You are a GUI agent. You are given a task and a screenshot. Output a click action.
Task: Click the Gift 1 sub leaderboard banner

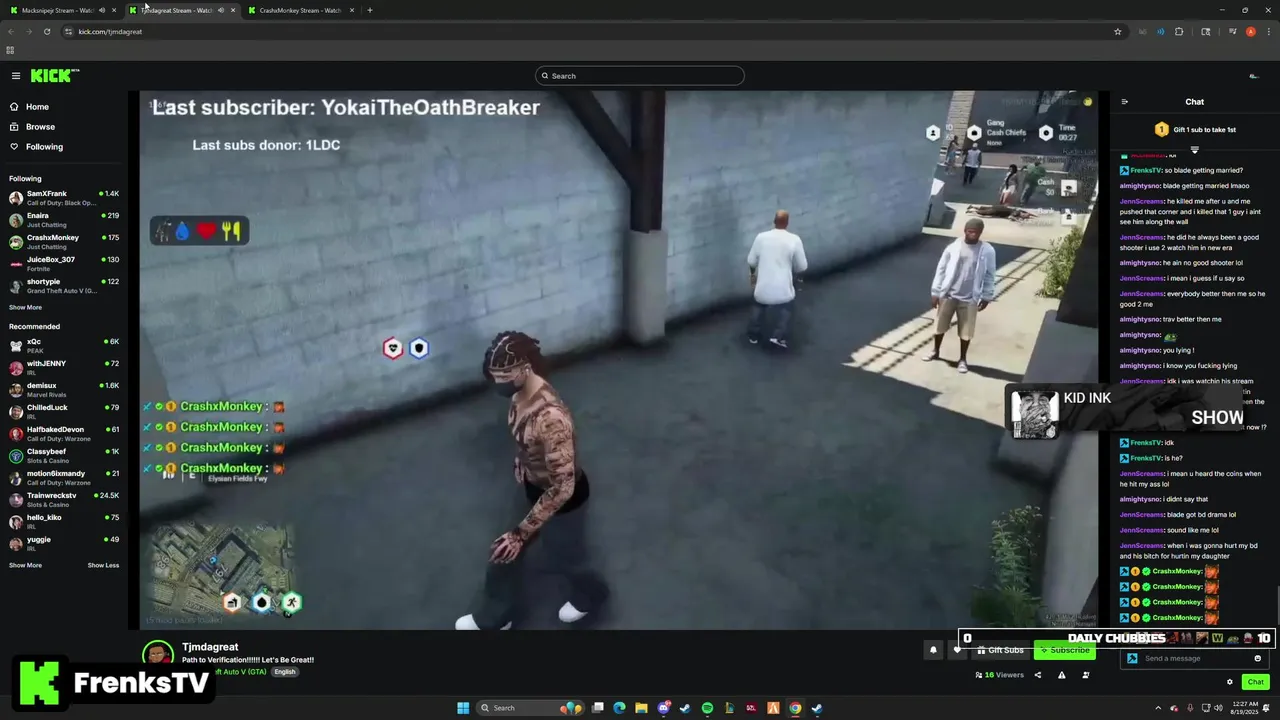point(1195,130)
